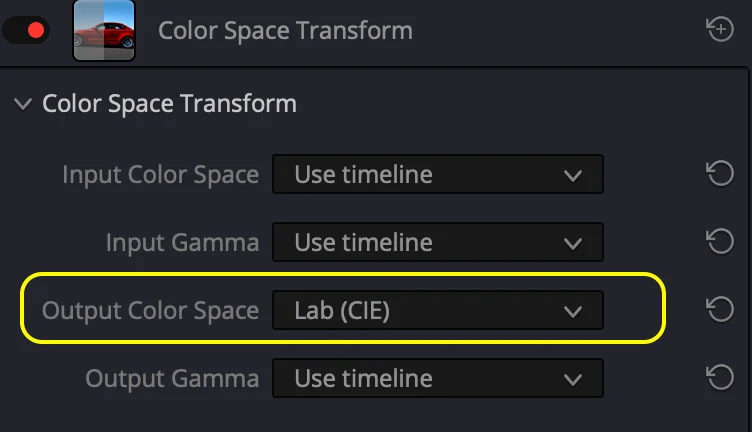Click the Output Color Space dropdown arrow
Viewport: 752px width, 432px height.
(573, 312)
